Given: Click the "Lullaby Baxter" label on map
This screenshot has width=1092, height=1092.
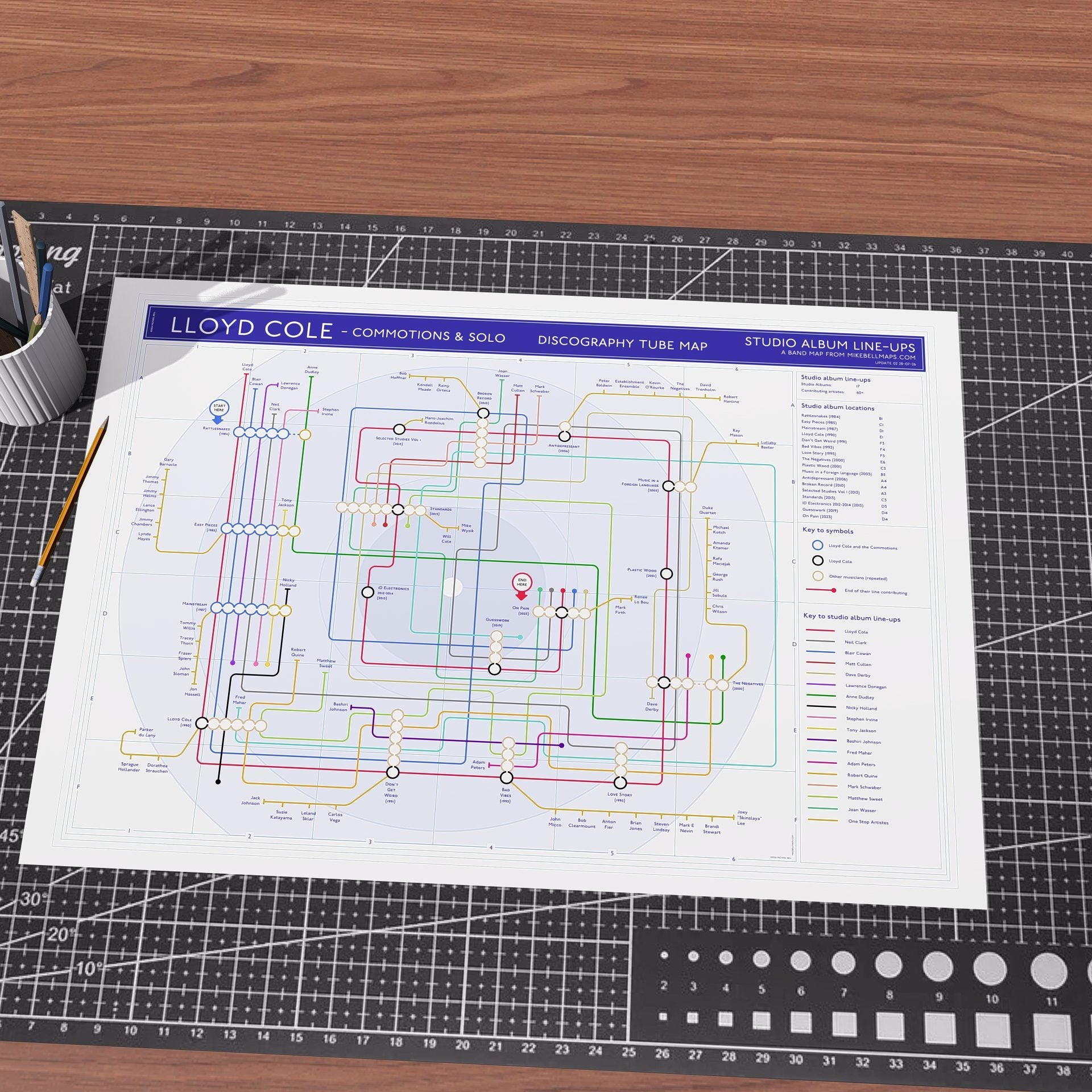Looking at the screenshot, I should coord(768,445).
